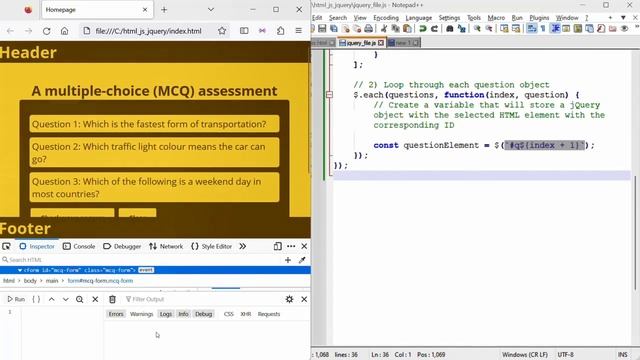This screenshot has width=640, height=360.
Task: Click Question 3 weekend day box
Action: coord(154,187)
